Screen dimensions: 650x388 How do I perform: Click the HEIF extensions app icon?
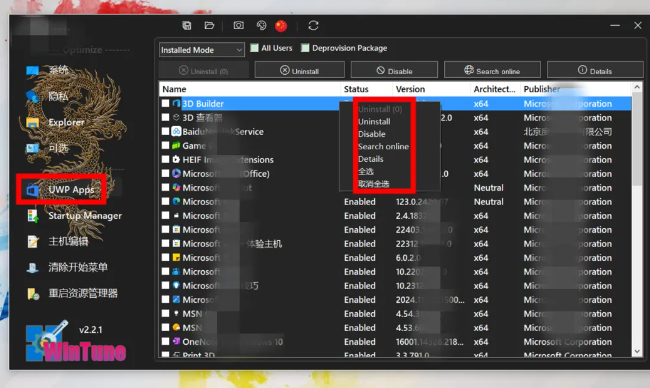point(176,160)
